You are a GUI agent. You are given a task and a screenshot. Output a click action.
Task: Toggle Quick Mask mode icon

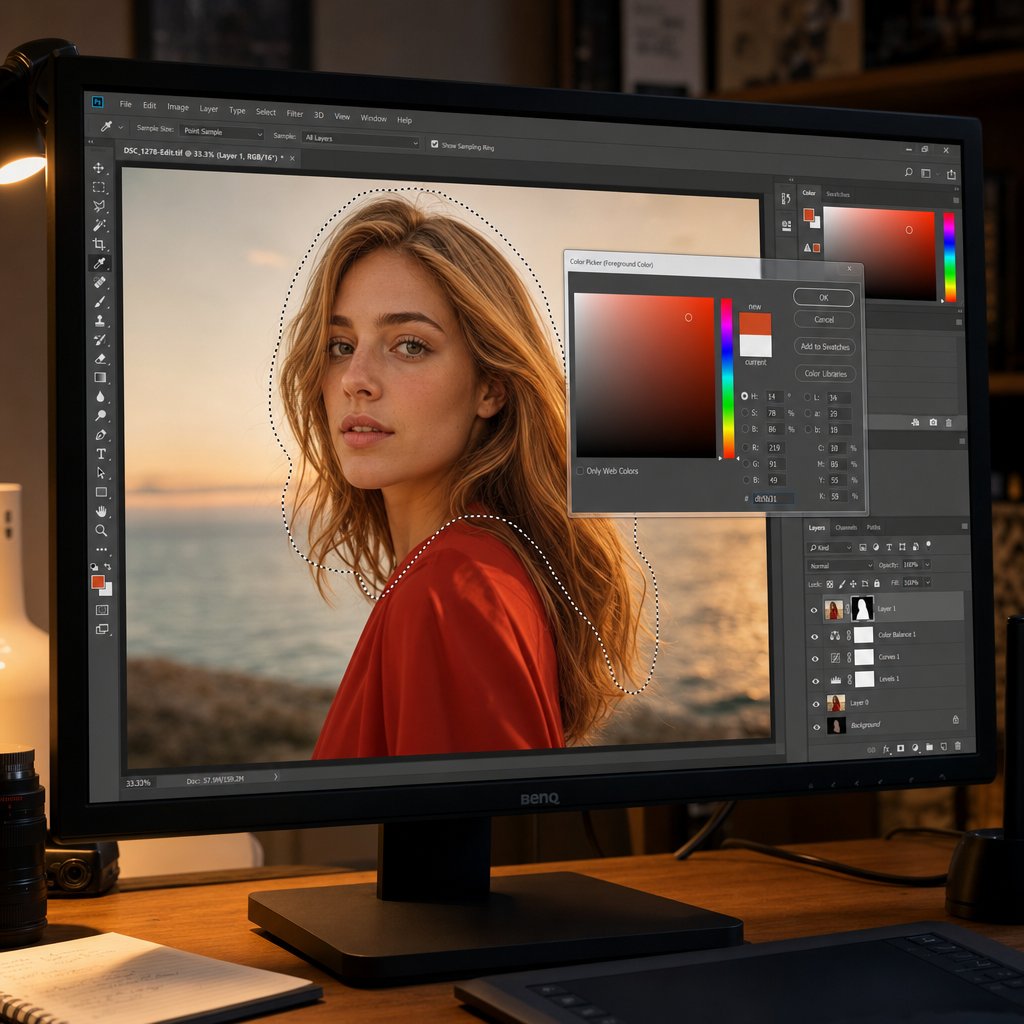[102, 610]
